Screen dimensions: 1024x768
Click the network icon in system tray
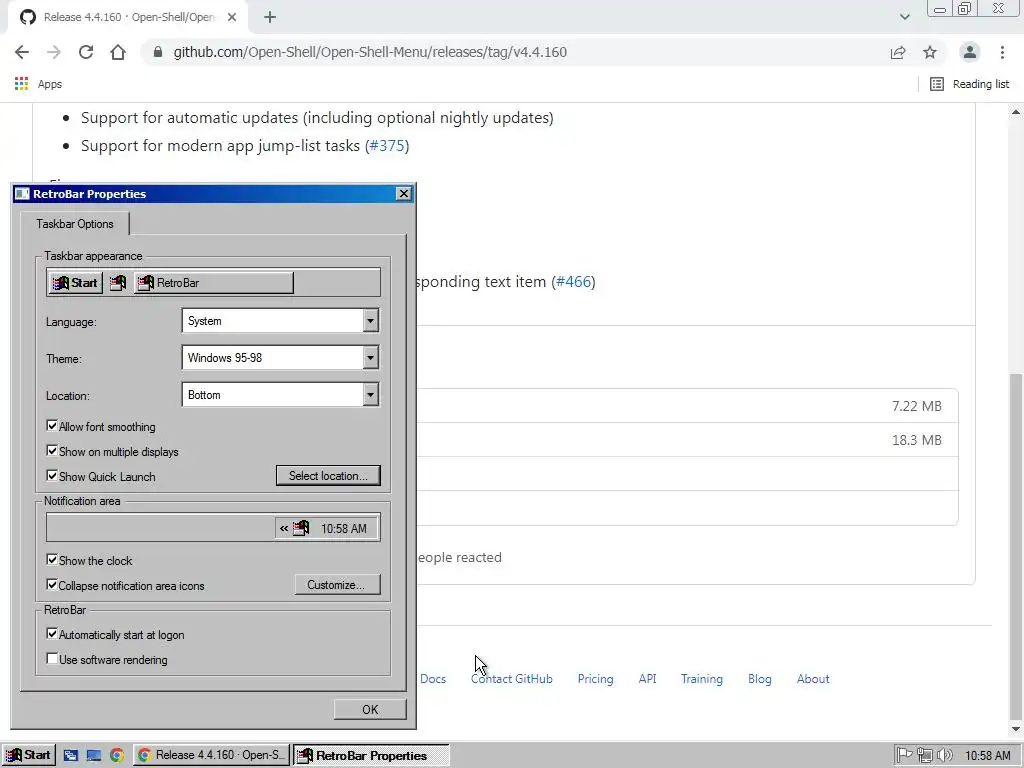click(924, 756)
